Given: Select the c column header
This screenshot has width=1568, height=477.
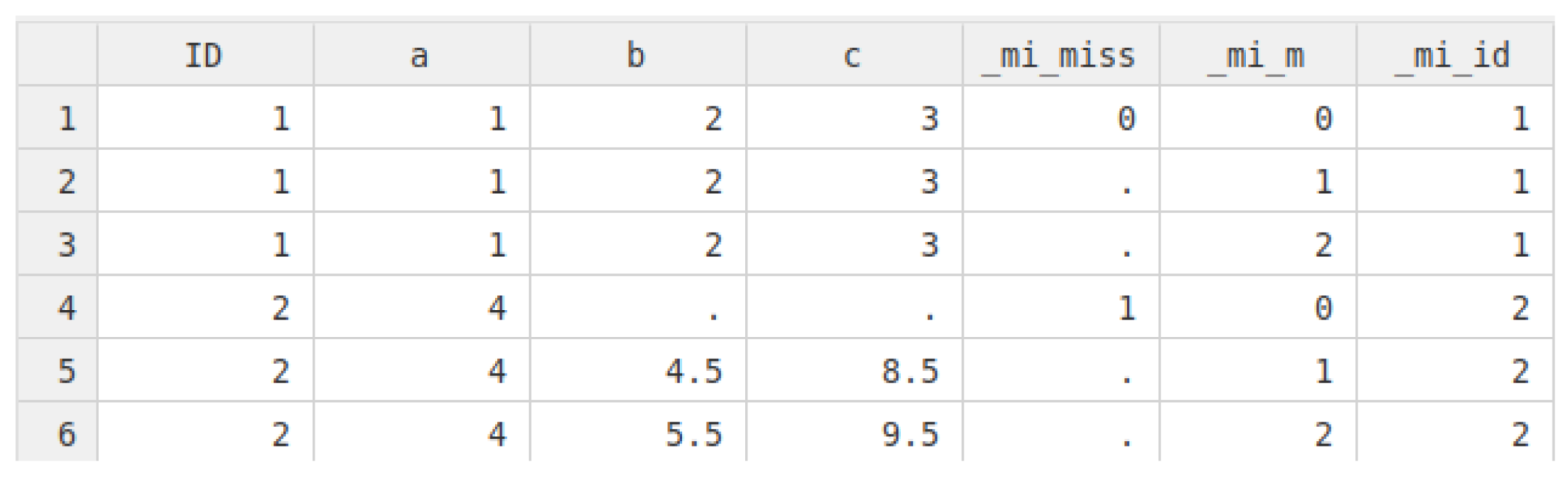Looking at the screenshot, I should 853,55.
